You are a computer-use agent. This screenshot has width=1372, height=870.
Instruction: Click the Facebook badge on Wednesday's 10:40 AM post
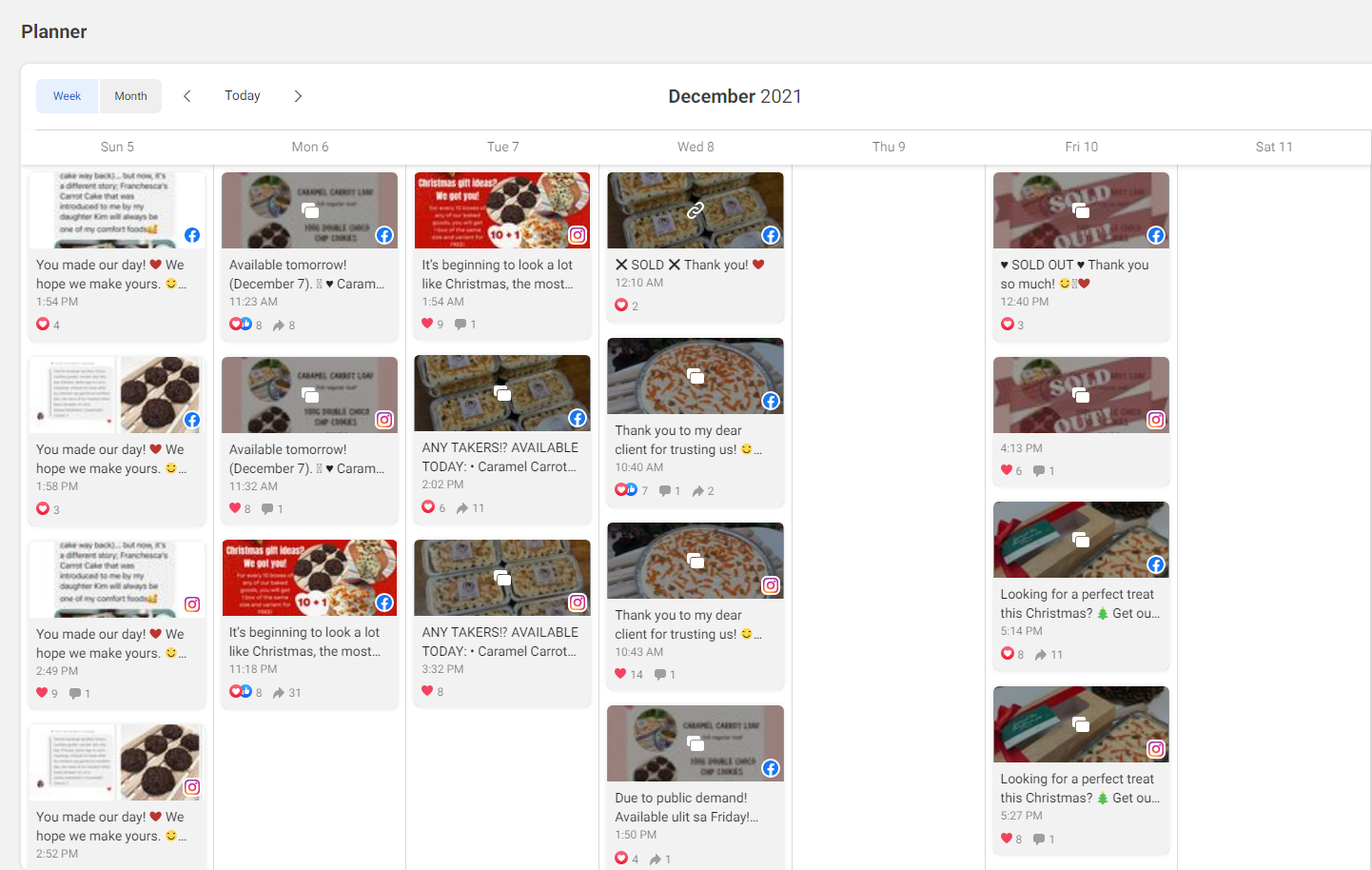[771, 401]
